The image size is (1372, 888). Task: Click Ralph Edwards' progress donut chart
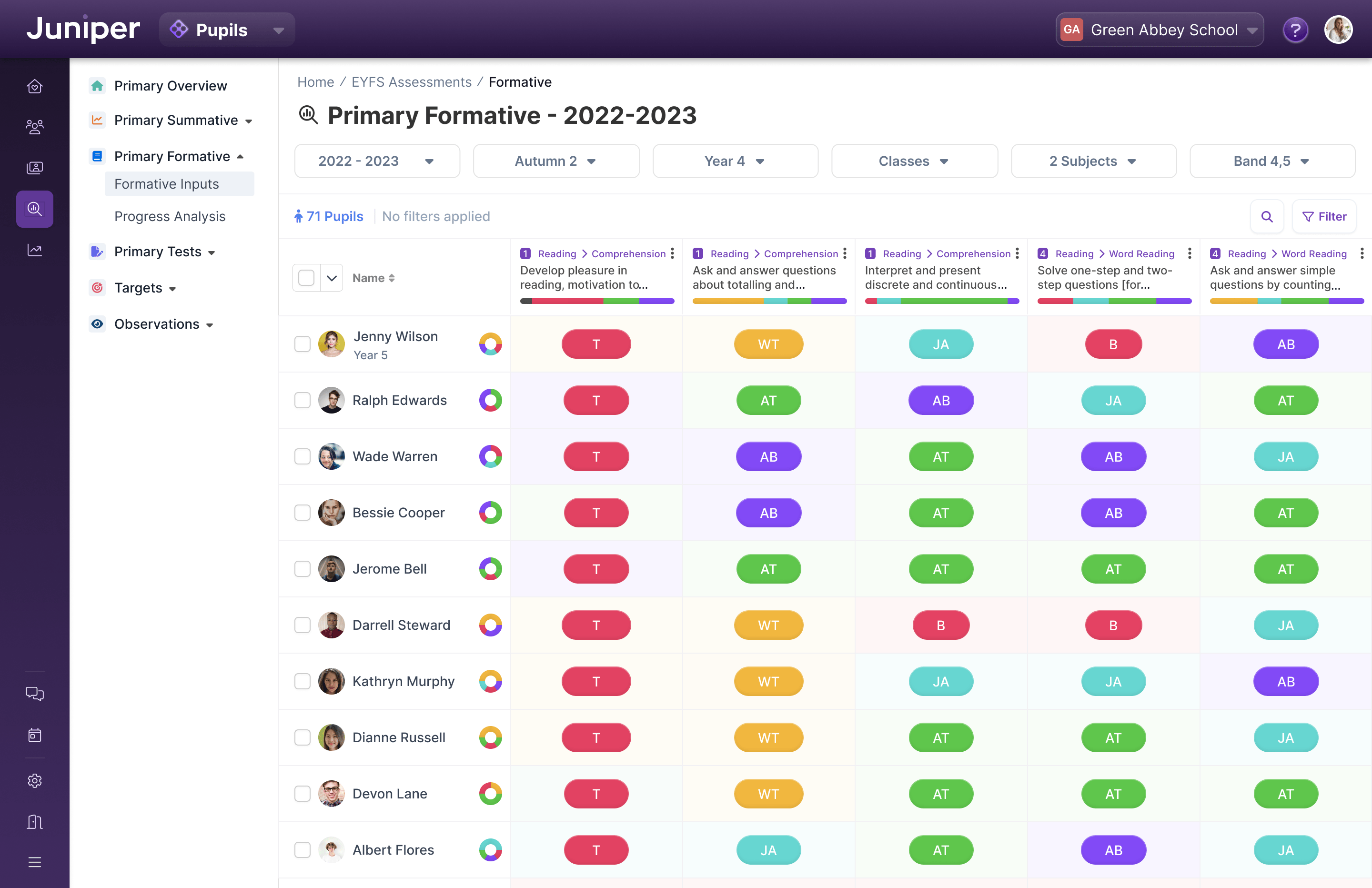click(x=490, y=400)
